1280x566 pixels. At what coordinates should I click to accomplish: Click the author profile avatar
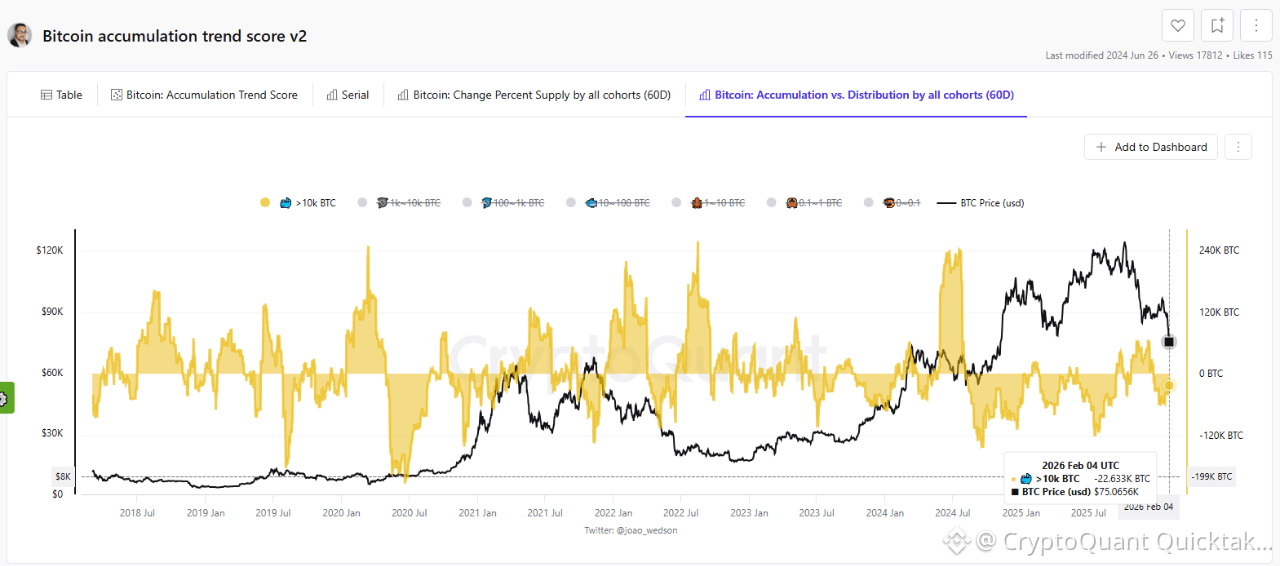(x=19, y=36)
